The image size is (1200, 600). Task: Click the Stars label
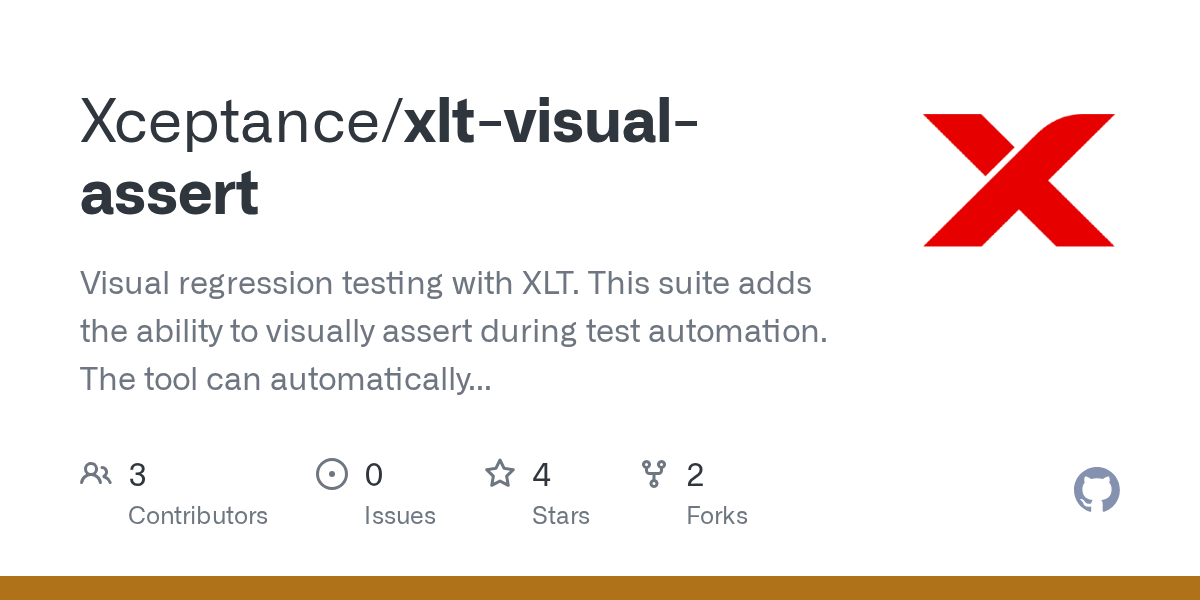click(561, 516)
